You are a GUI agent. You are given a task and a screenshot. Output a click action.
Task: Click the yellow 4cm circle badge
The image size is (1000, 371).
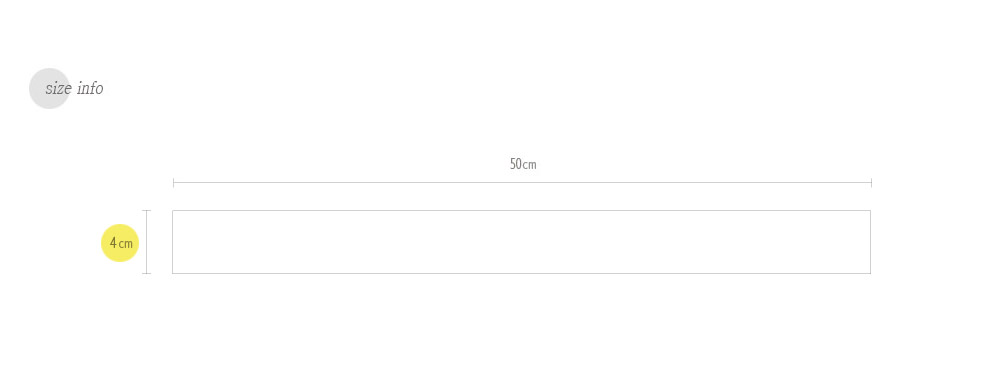120,243
